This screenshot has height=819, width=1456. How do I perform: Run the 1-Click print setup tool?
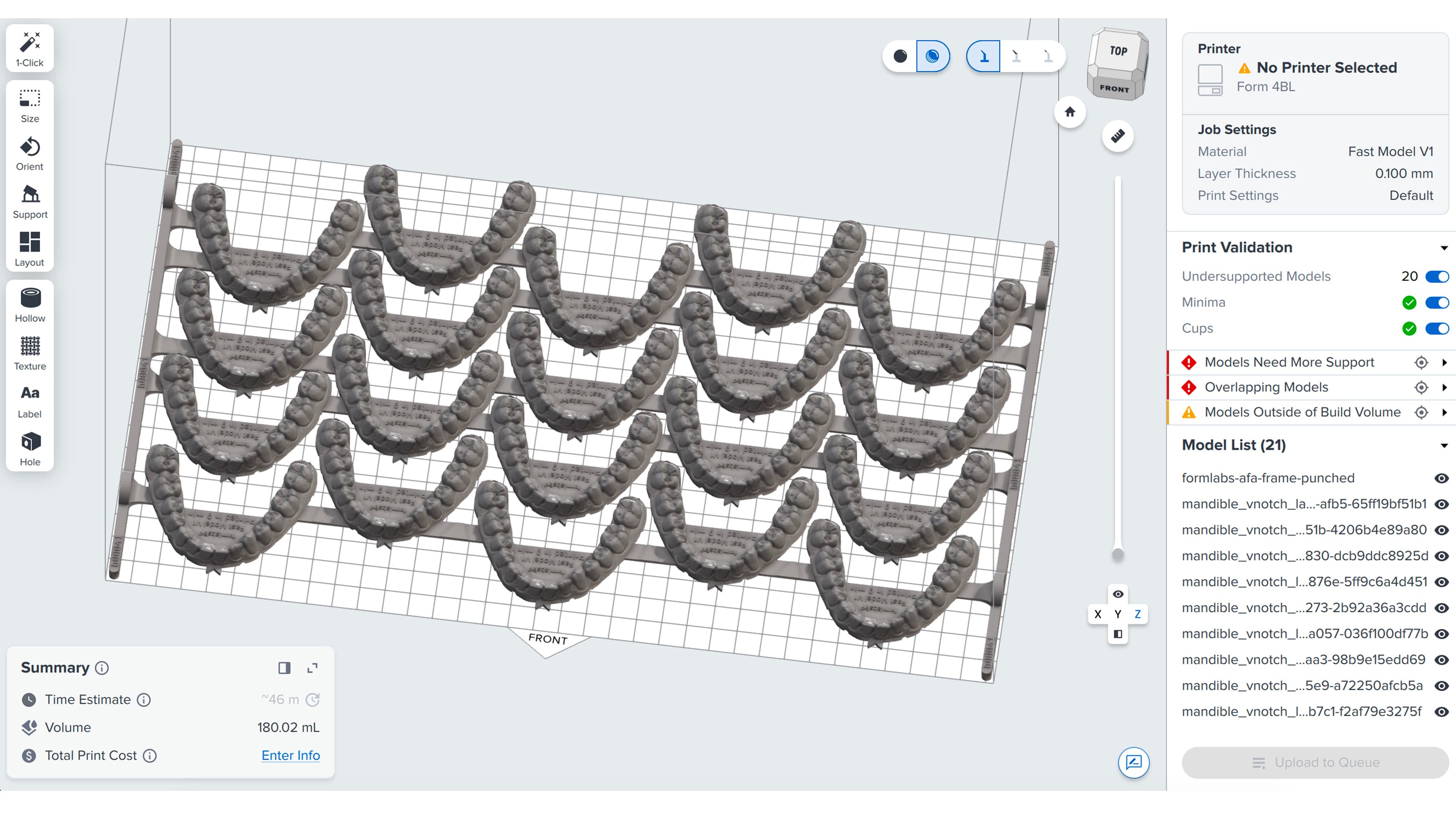pos(30,49)
